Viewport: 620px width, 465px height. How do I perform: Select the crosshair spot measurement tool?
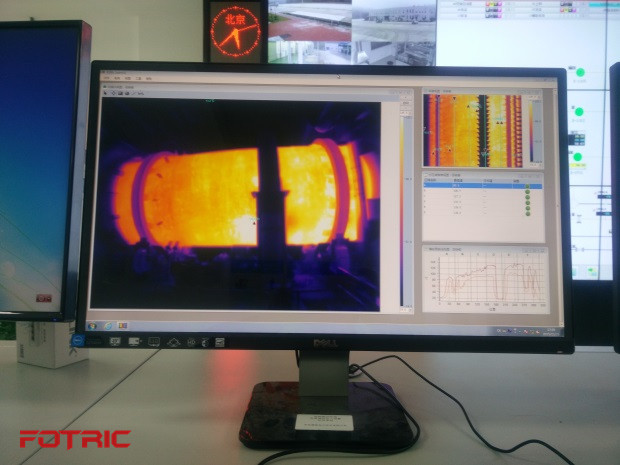[114, 93]
